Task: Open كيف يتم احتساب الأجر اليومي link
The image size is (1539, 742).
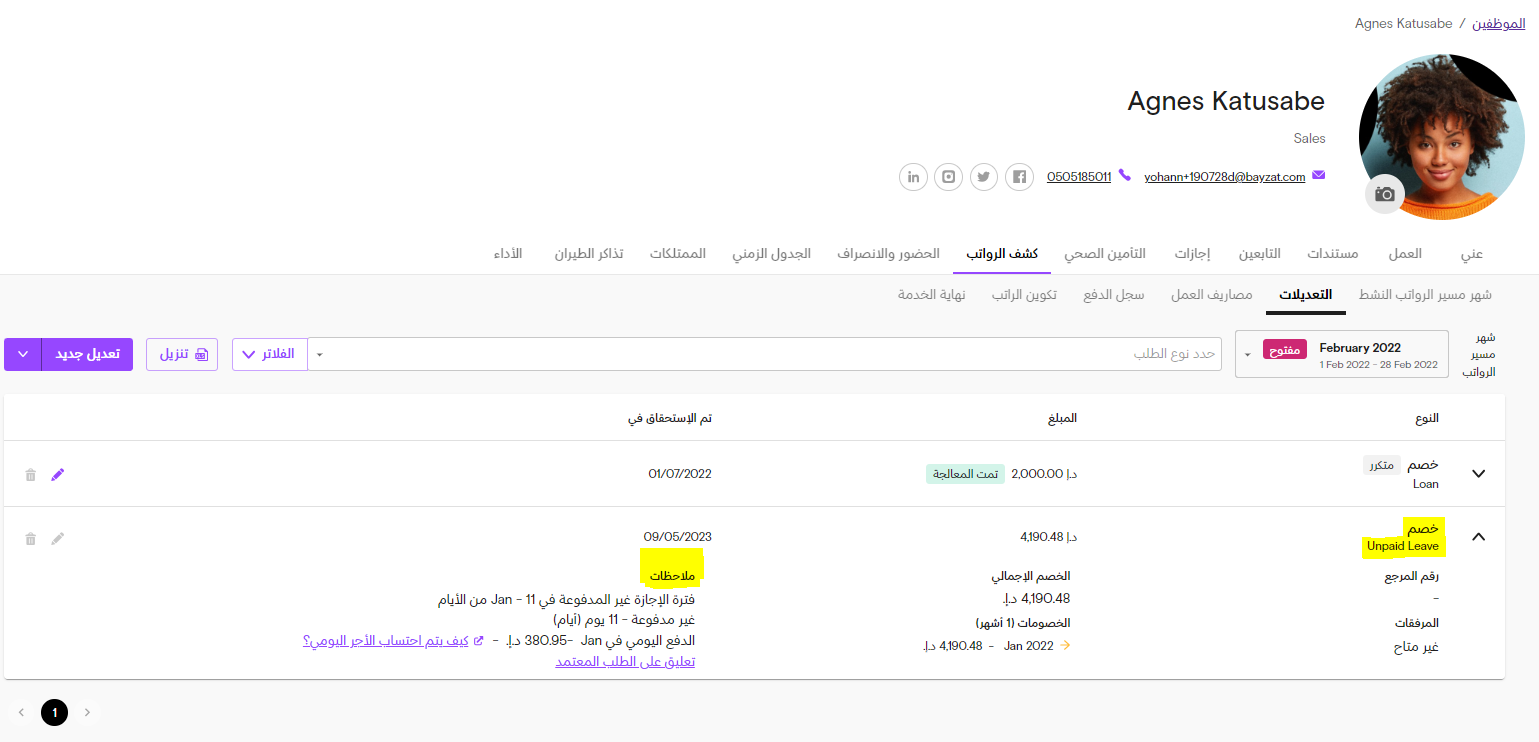Action: [x=387, y=640]
